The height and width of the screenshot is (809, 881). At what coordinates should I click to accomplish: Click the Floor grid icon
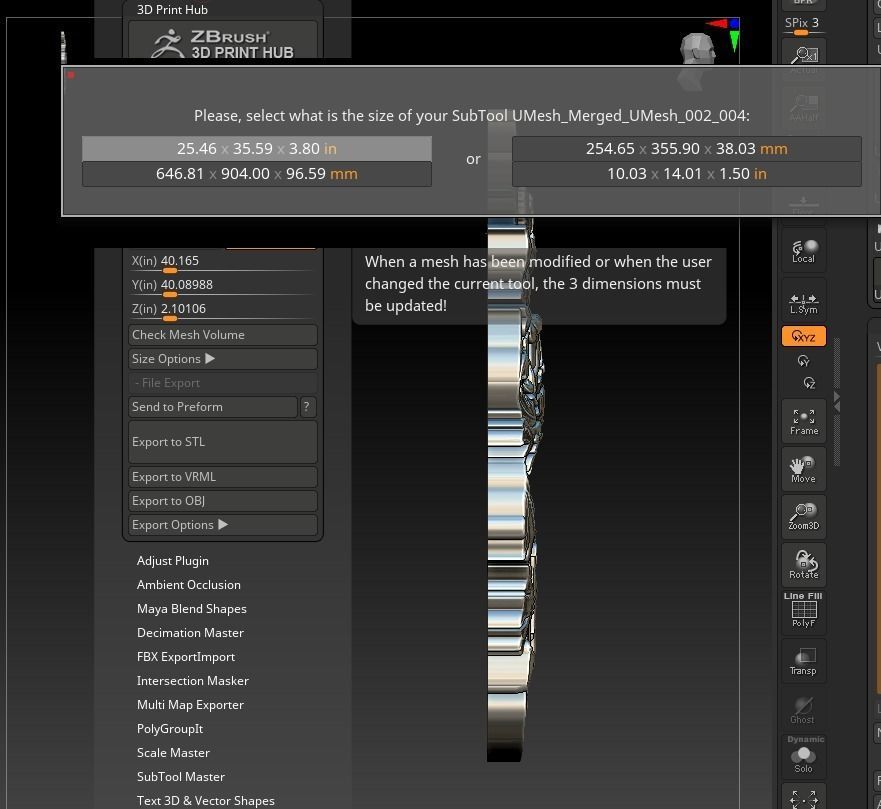[804, 204]
